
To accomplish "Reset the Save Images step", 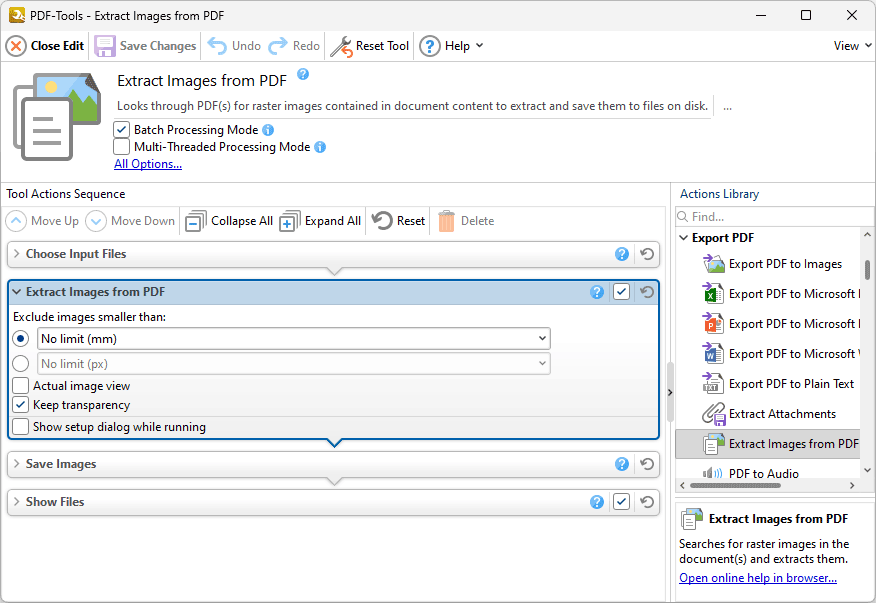I will tap(647, 464).
